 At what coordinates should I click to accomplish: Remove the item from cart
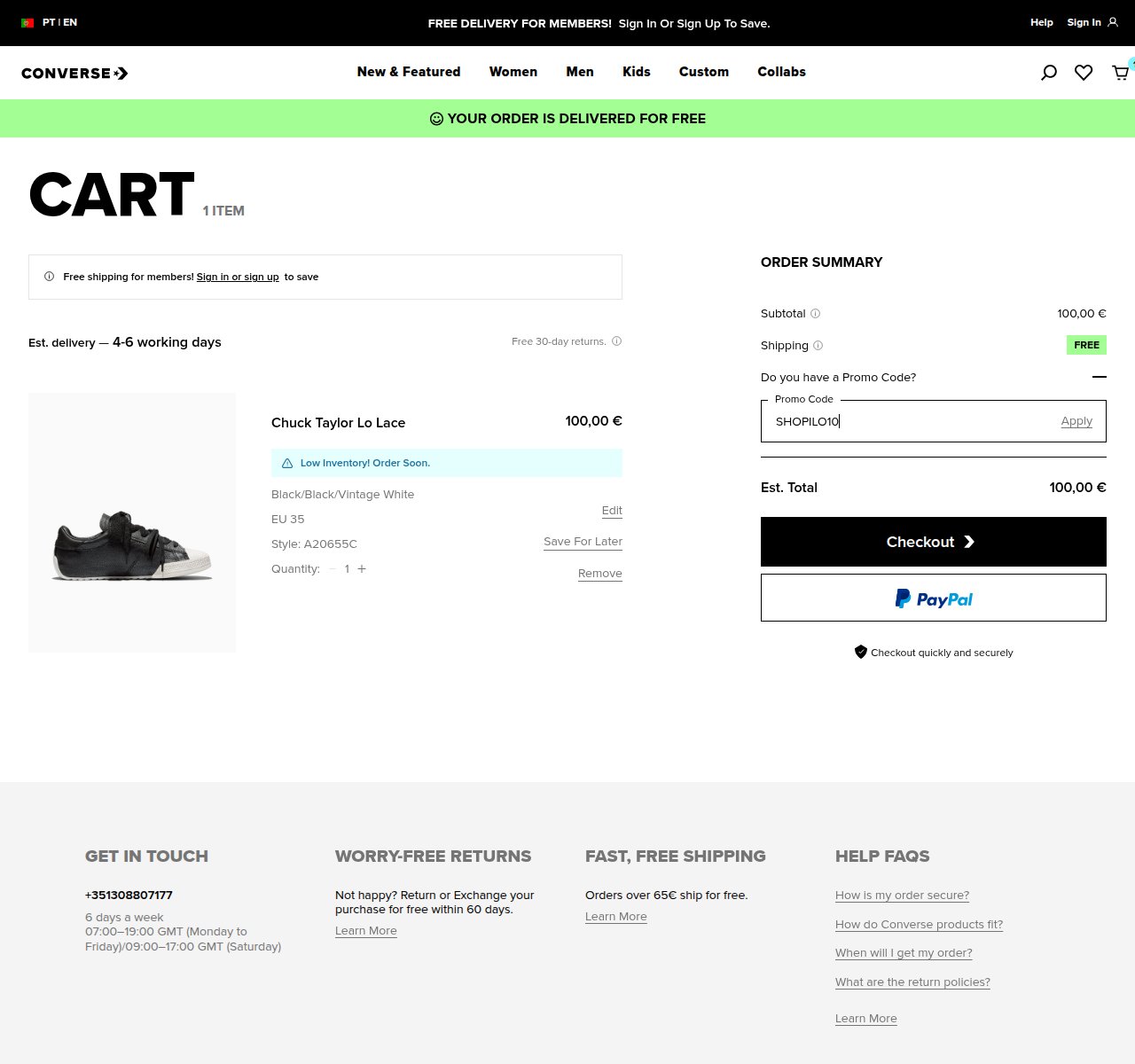pos(600,574)
